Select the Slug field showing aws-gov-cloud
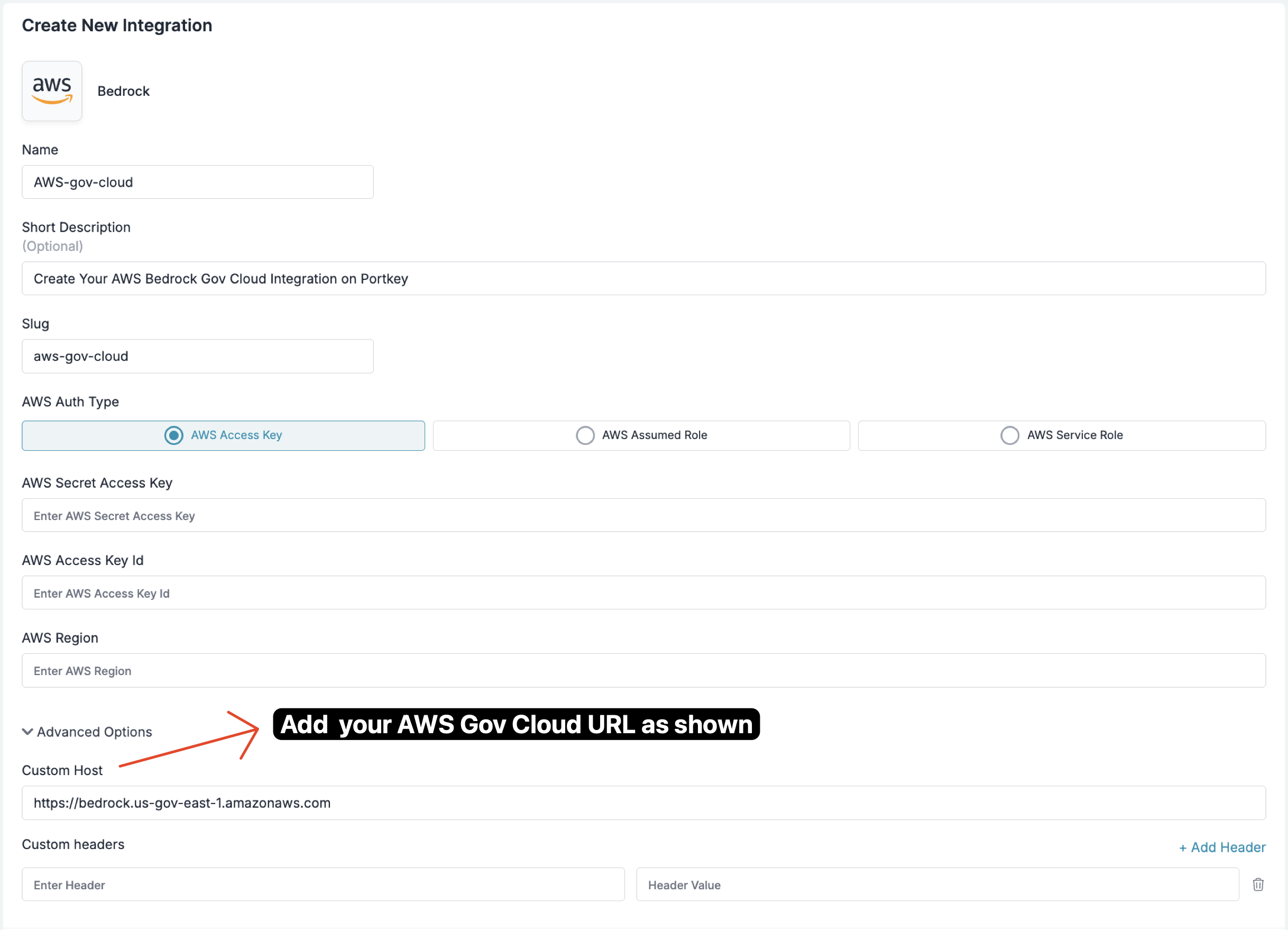Image resolution: width=1288 pixels, height=930 pixels. coord(197,356)
